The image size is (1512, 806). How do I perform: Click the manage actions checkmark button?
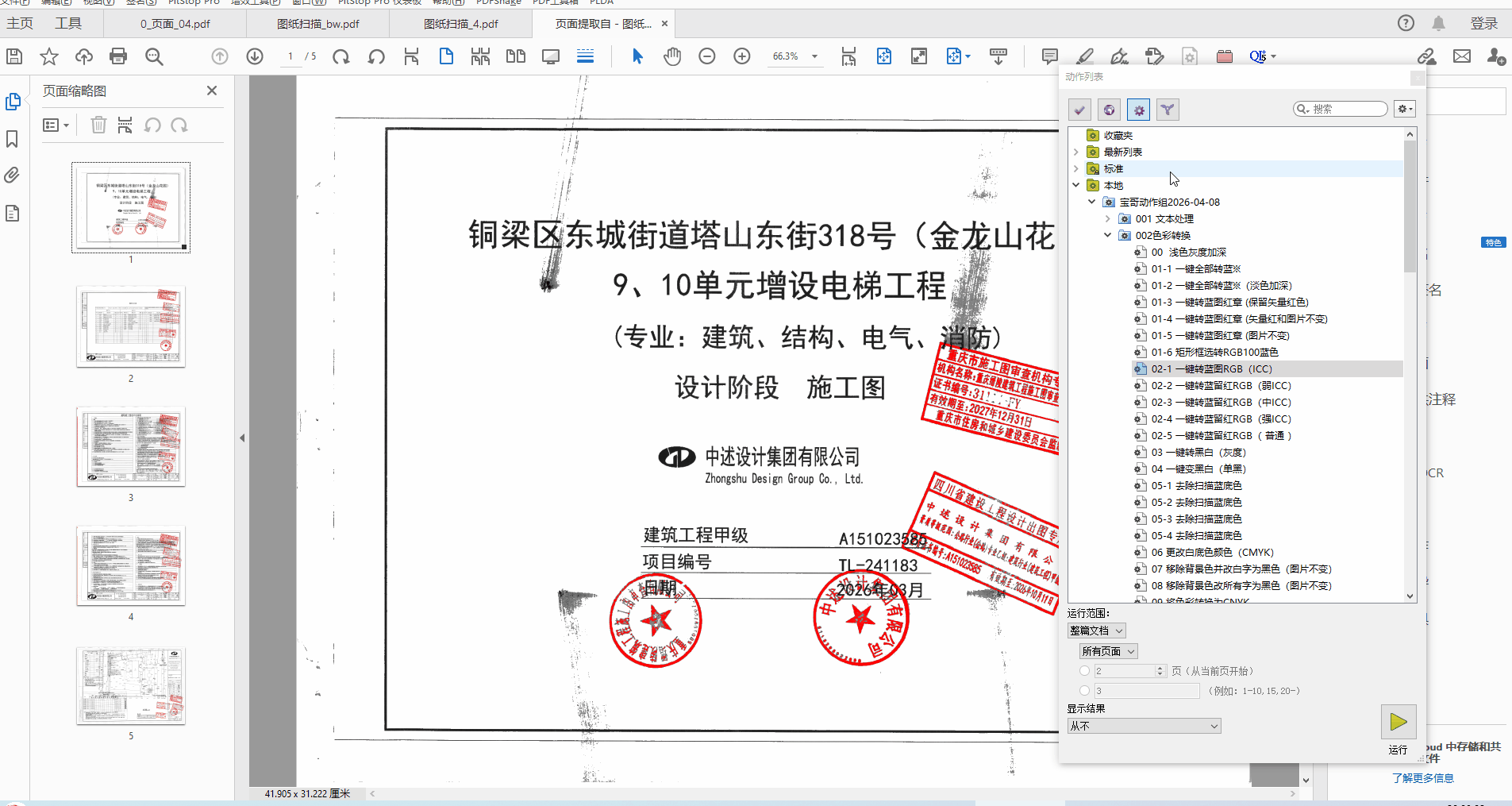1079,109
